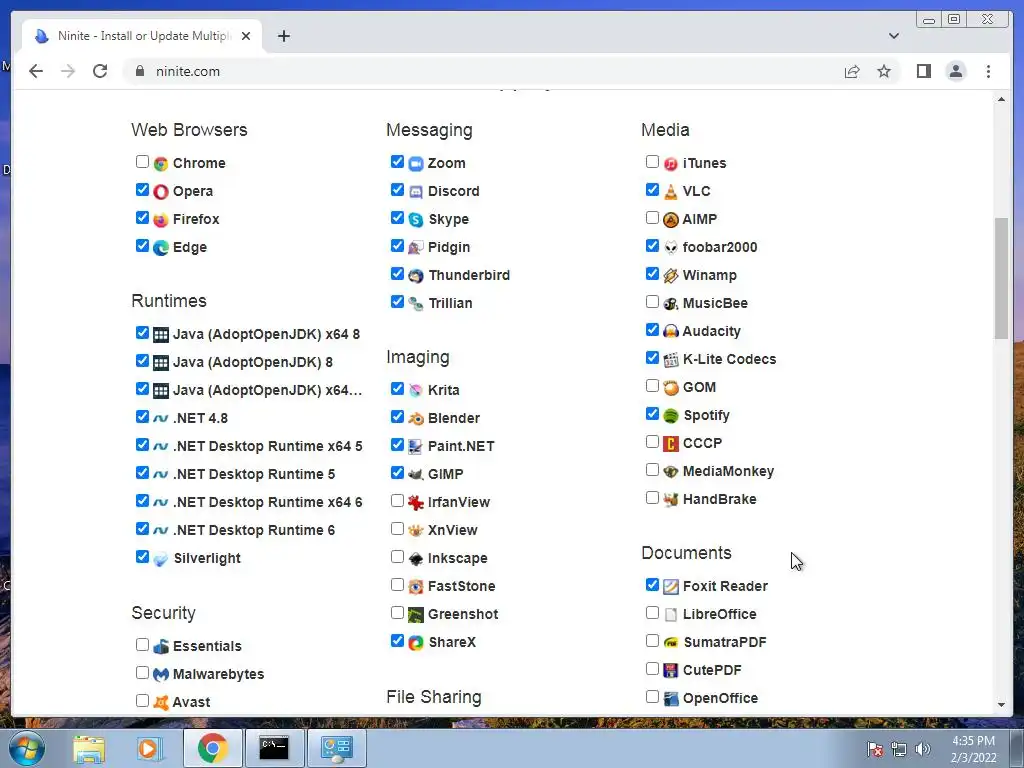This screenshot has height=768, width=1024.
Task: Open the Command Prompt taskbar icon
Action: 274,748
